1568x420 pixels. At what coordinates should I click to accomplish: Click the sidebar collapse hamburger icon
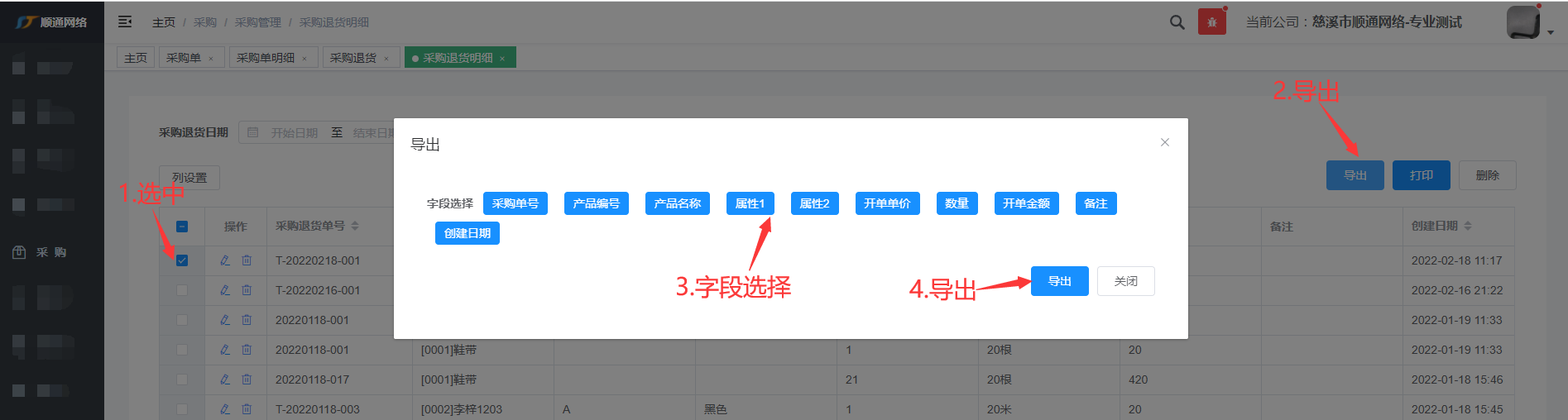tap(125, 22)
